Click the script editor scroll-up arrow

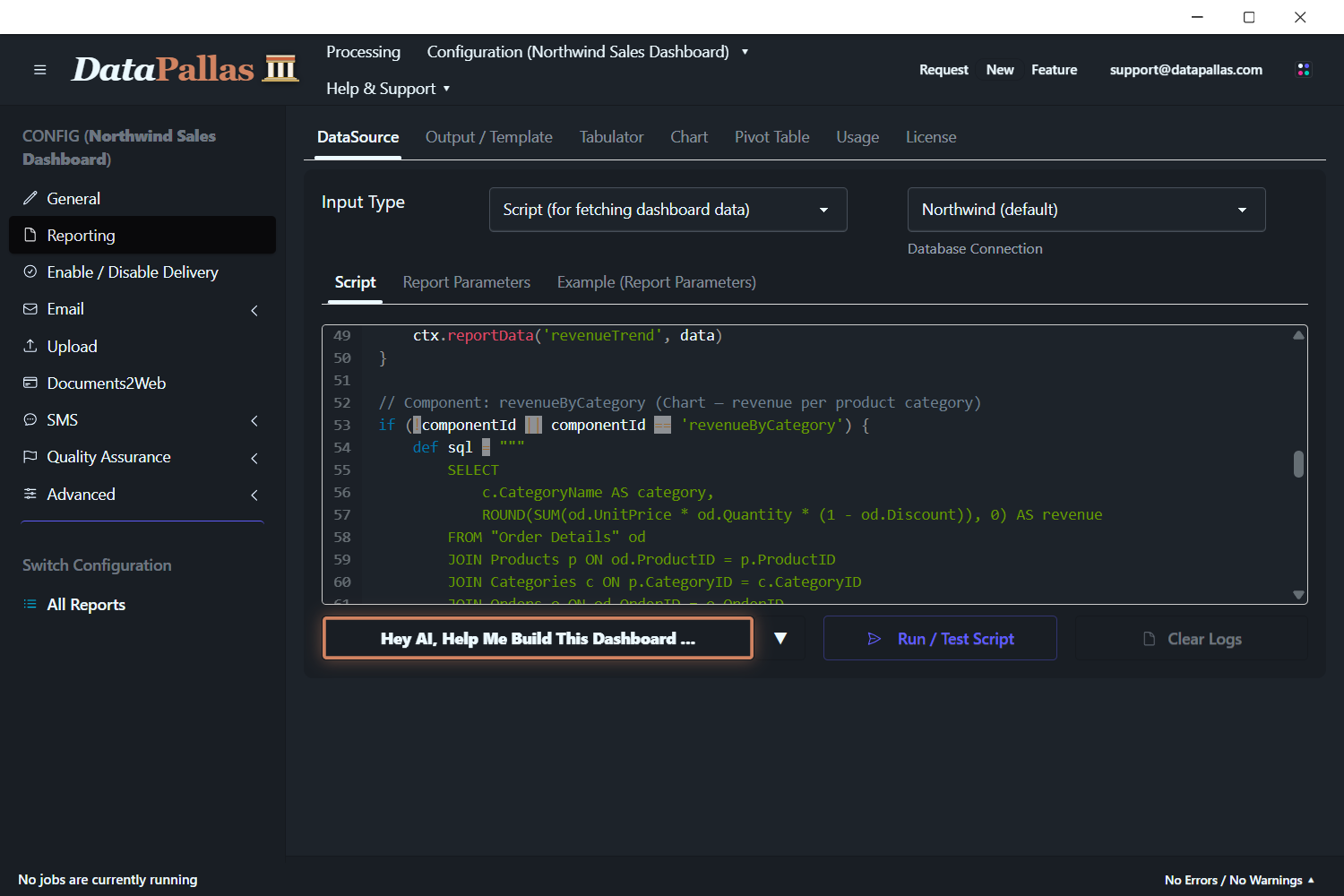tap(1298, 335)
